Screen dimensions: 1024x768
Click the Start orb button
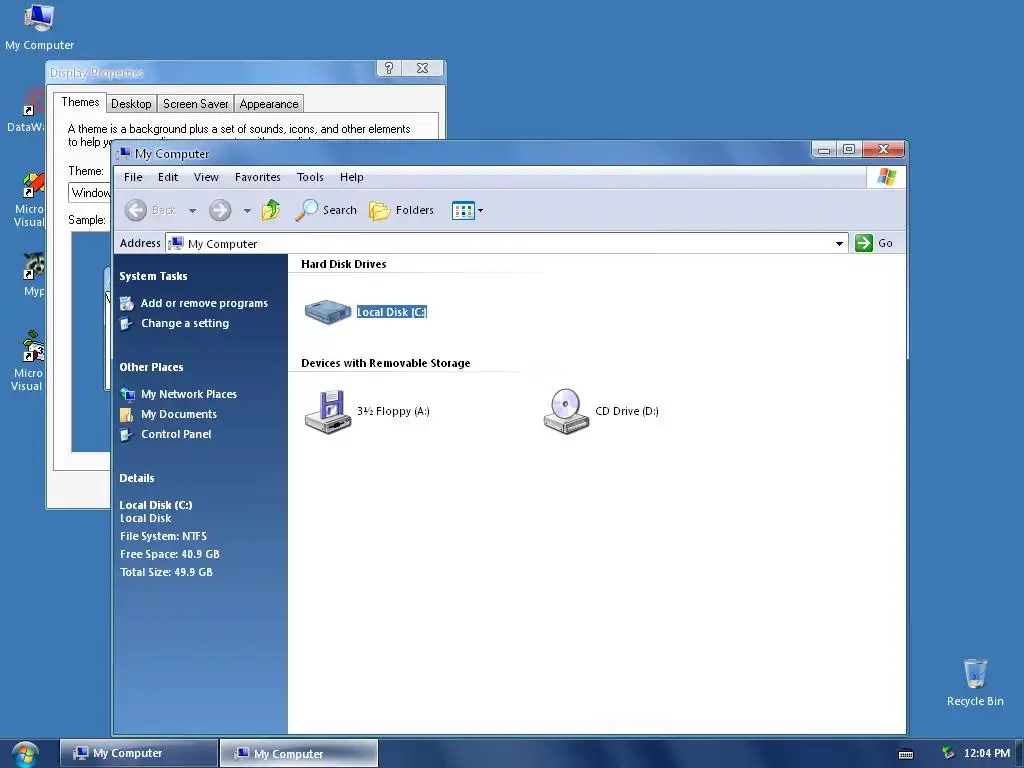[25, 754]
